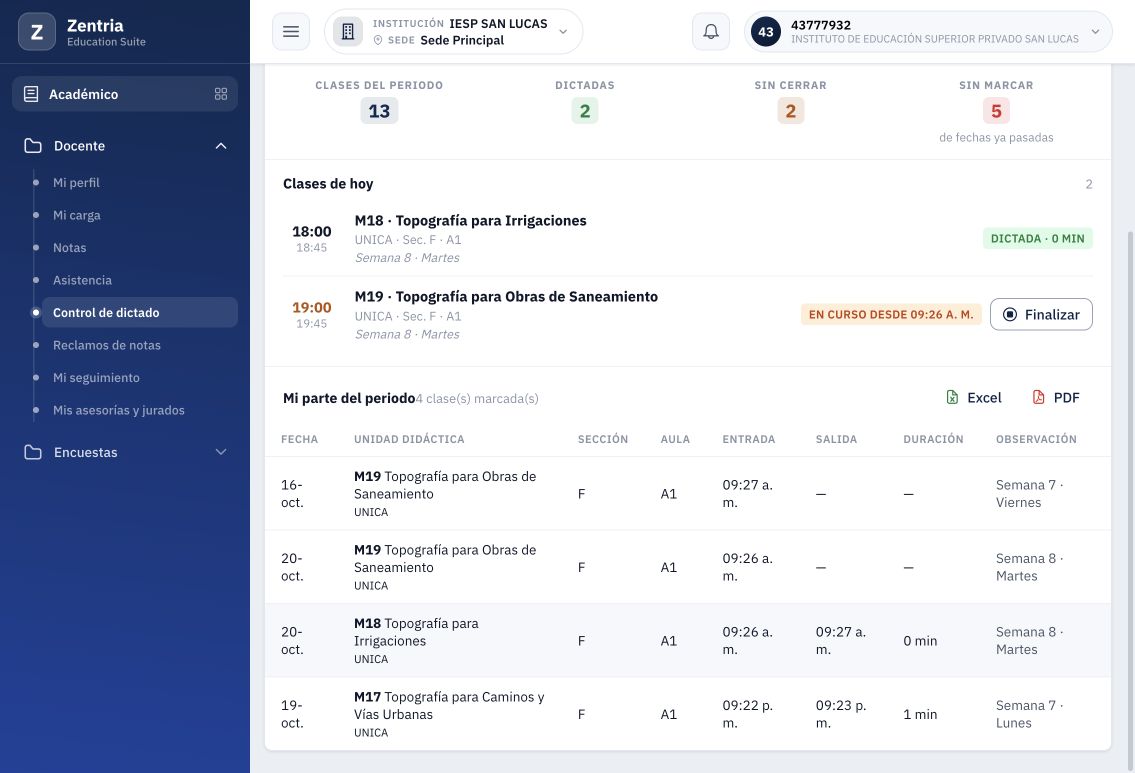Click the Sin cerrar count 2

[790, 111]
